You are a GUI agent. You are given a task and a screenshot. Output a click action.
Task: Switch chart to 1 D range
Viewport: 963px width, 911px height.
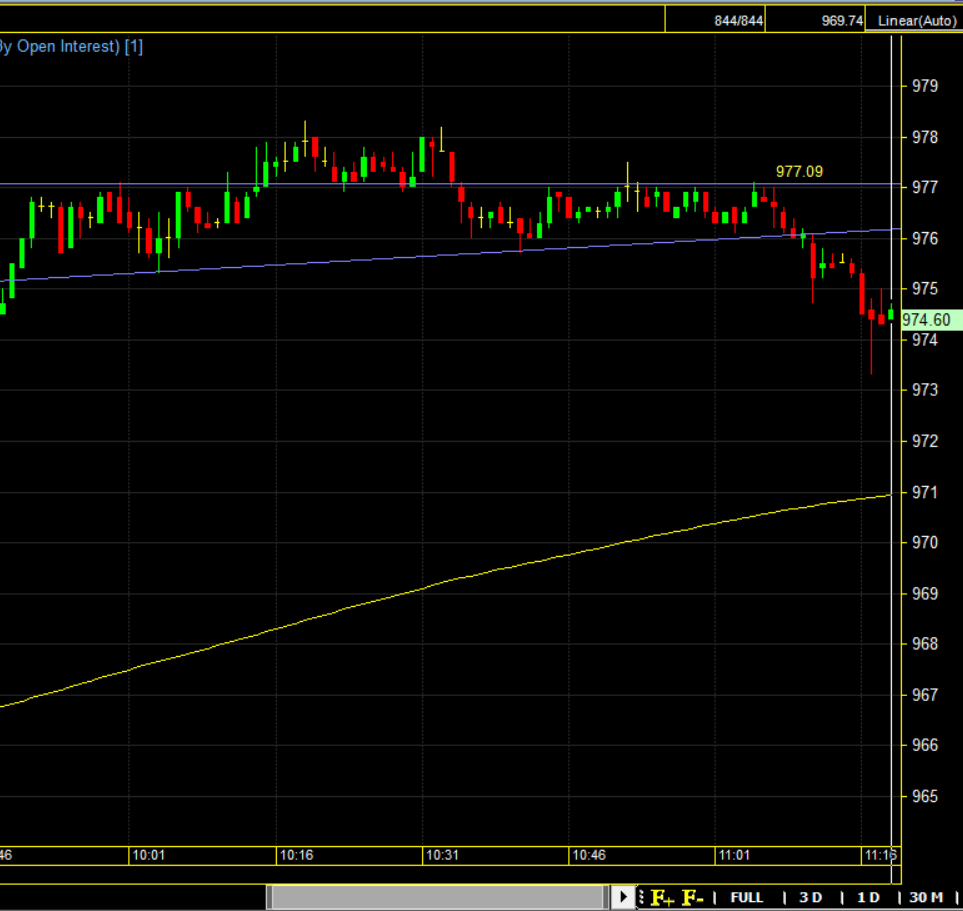pos(868,897)
